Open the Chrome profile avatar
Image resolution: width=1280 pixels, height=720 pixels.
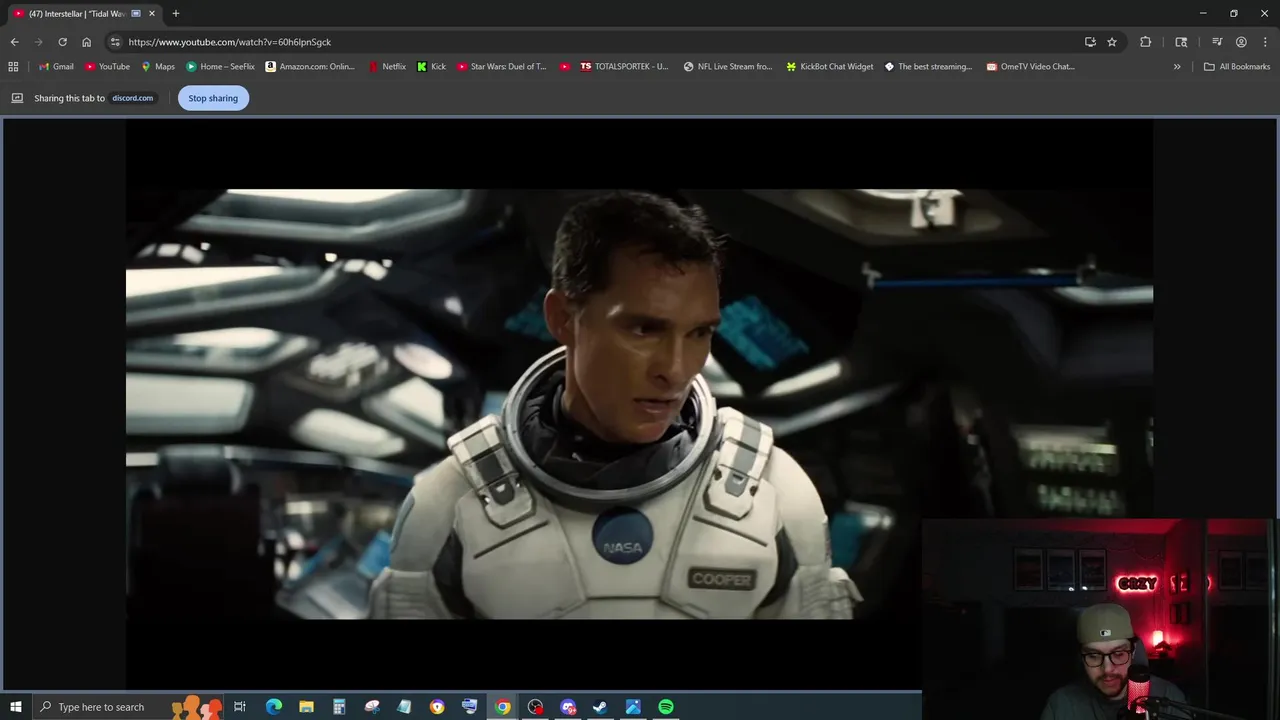[1241, 42]
